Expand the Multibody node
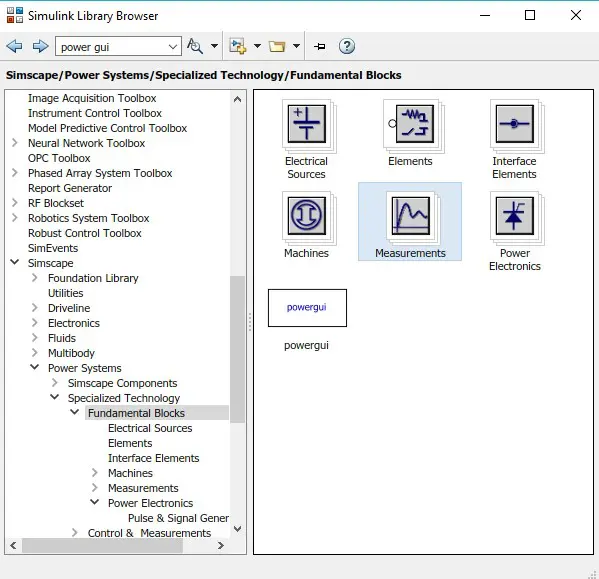599x579 pixels. 35,353
